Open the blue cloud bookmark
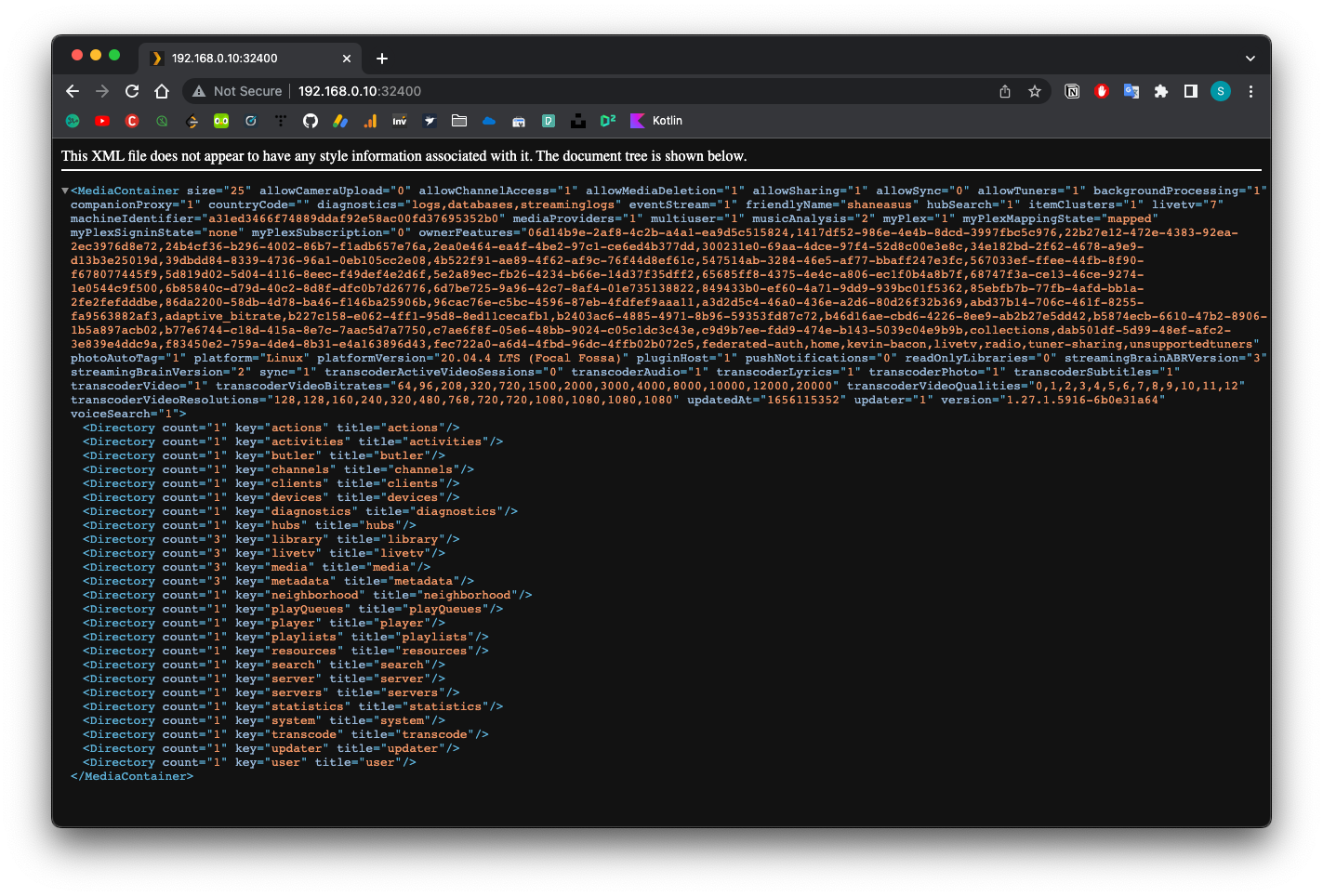 click(489, 121)
